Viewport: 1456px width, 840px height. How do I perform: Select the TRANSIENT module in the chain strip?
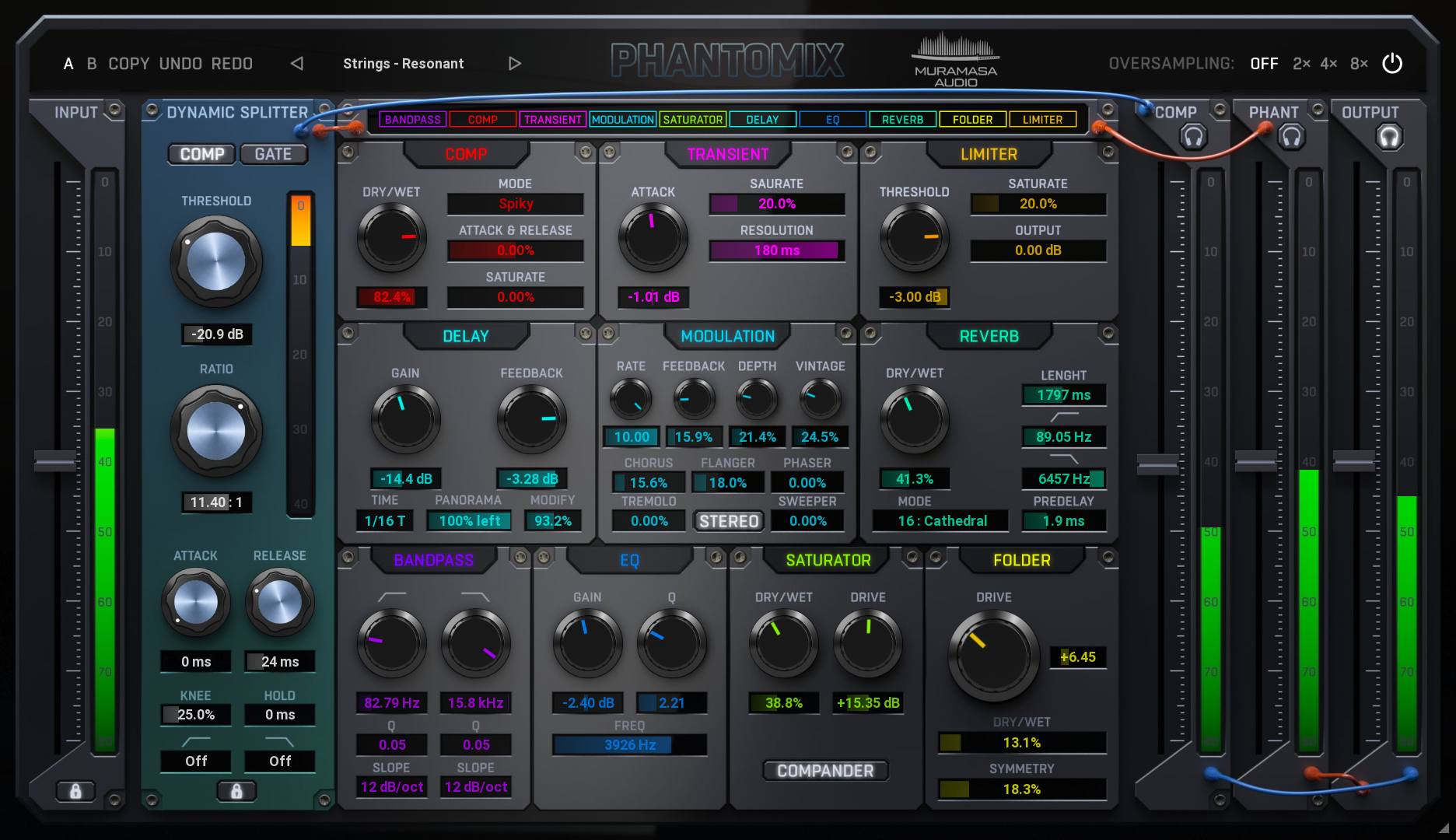pos(552,119)
